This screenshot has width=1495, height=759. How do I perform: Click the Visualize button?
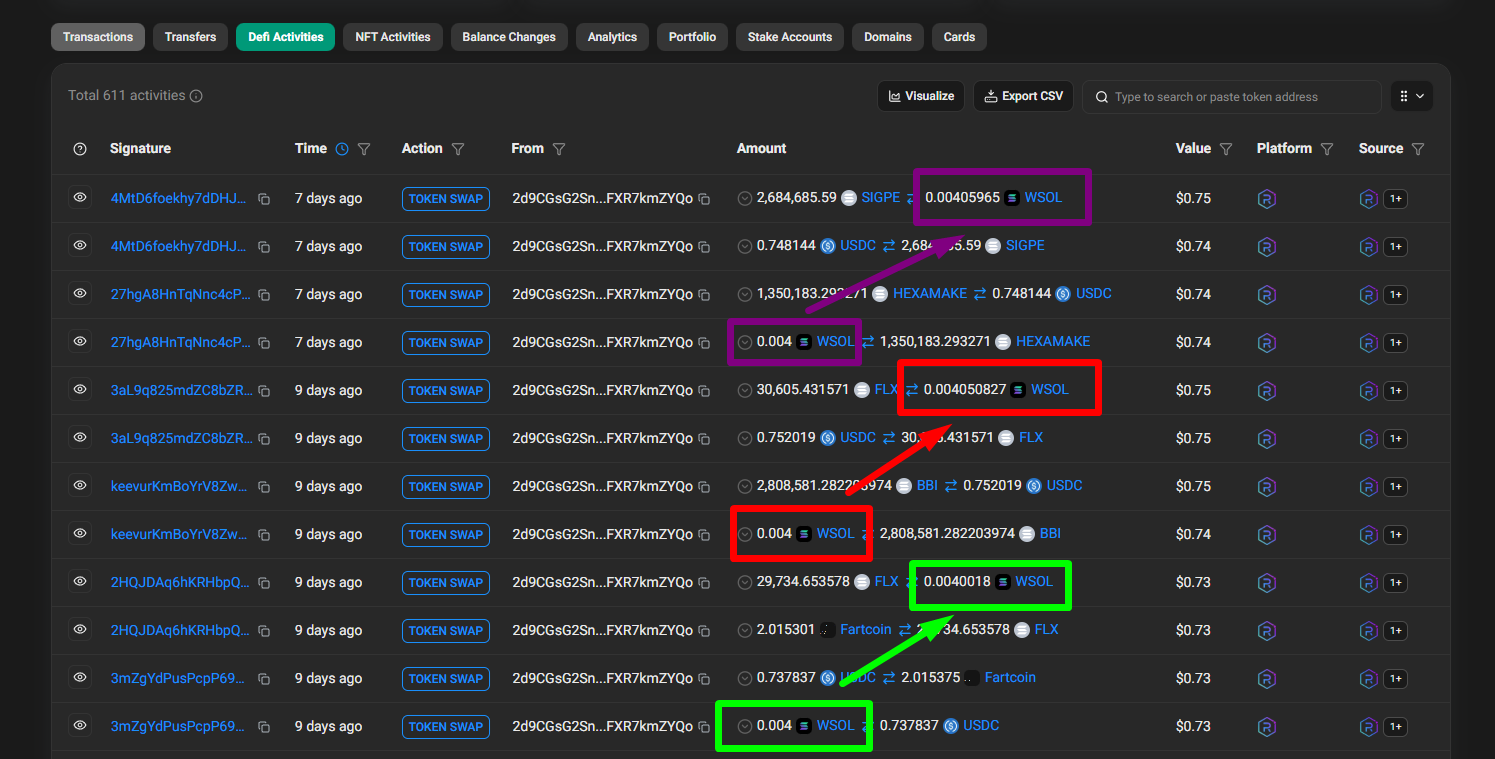(x=920, y=96)
